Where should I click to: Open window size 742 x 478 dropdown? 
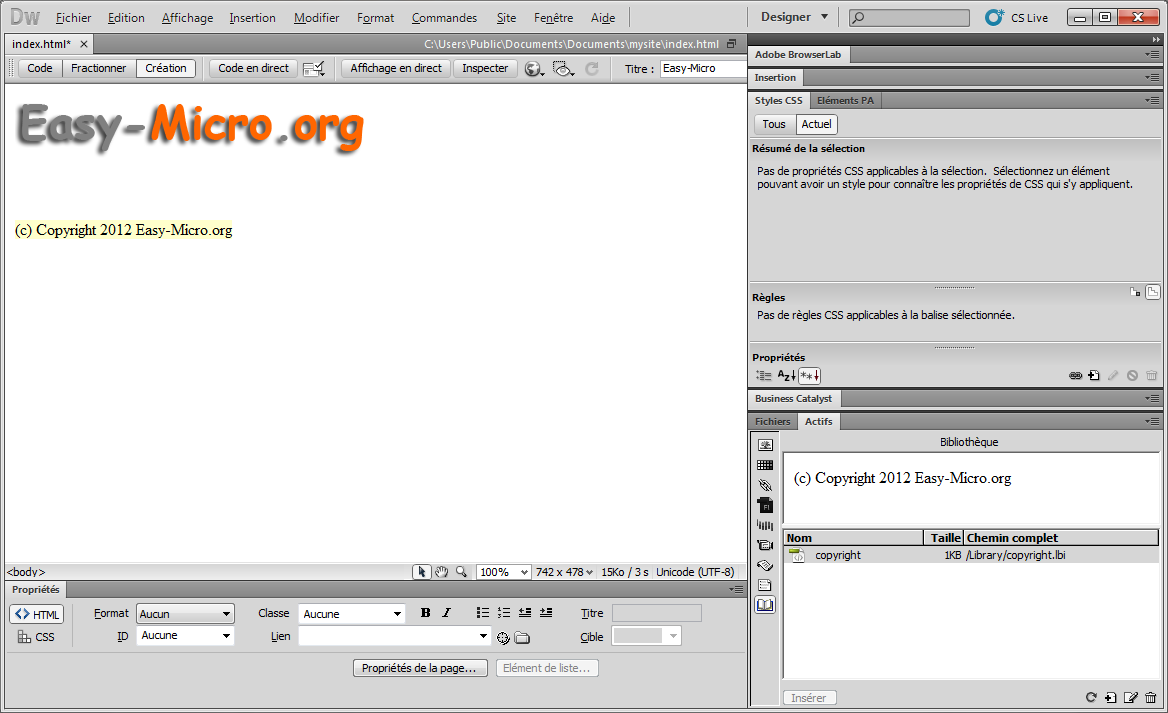click(564, 572)
